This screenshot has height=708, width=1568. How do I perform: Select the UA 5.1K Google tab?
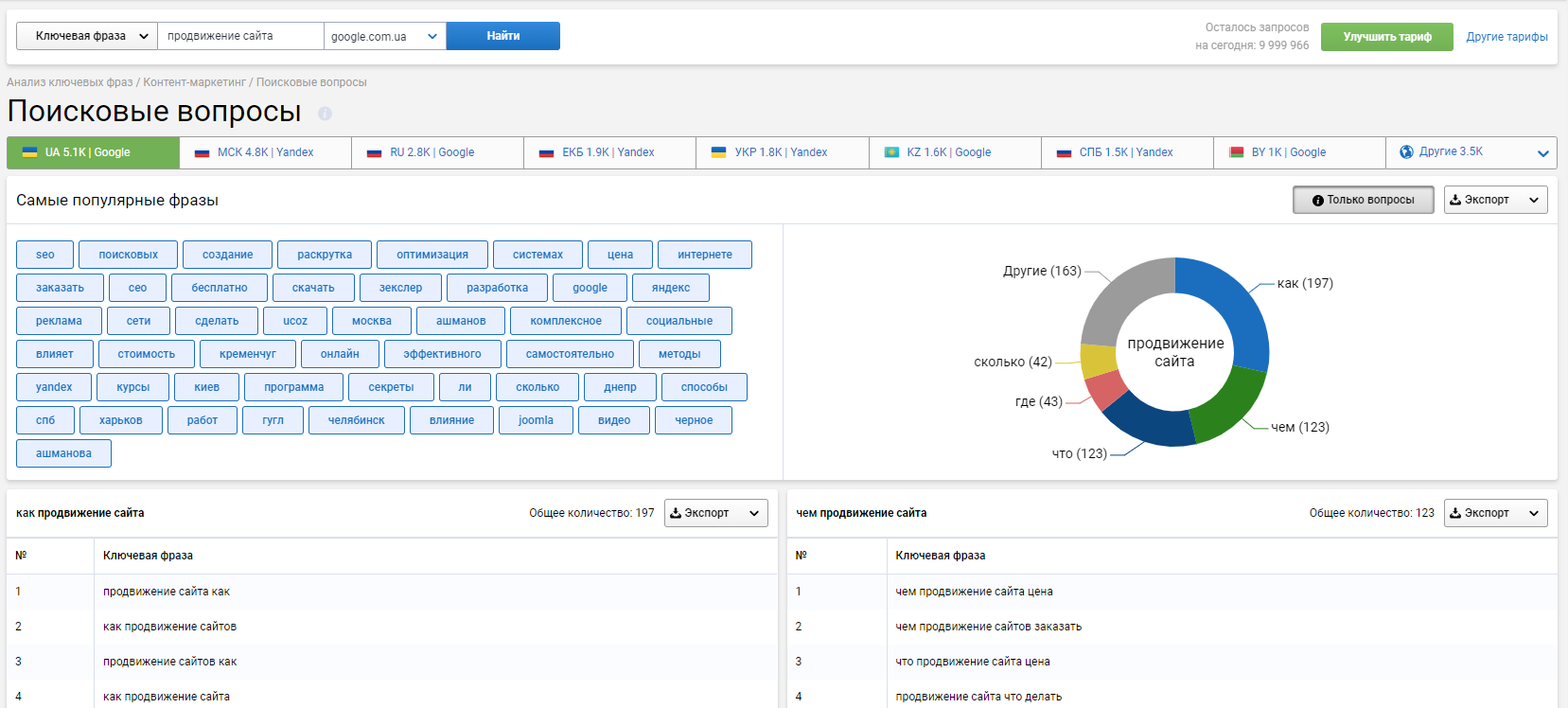(x=93, y=152)
